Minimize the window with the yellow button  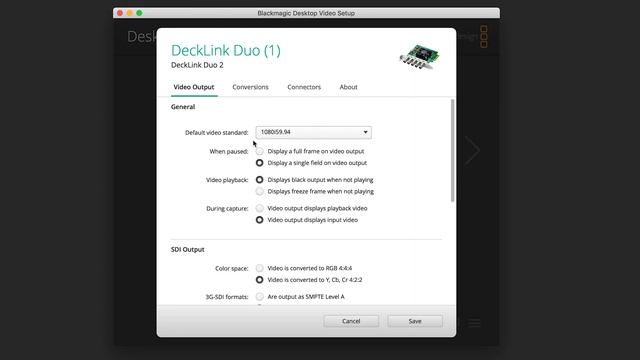(x=129, y=13)
